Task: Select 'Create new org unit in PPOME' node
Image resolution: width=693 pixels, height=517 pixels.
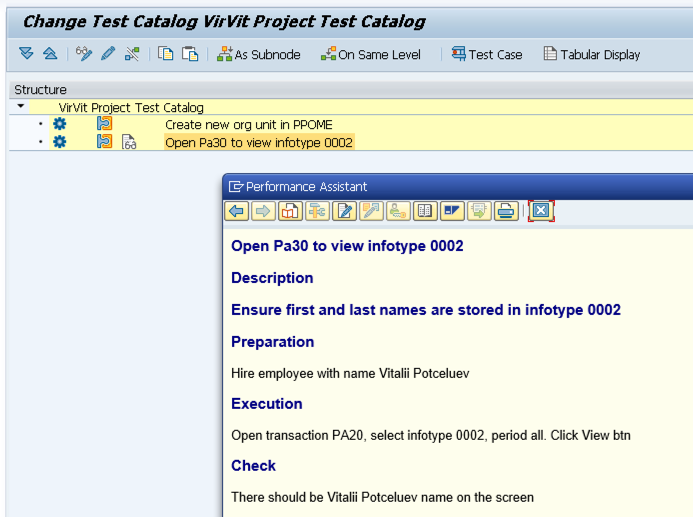Action: pyautogui.click(x=249, y=125)
